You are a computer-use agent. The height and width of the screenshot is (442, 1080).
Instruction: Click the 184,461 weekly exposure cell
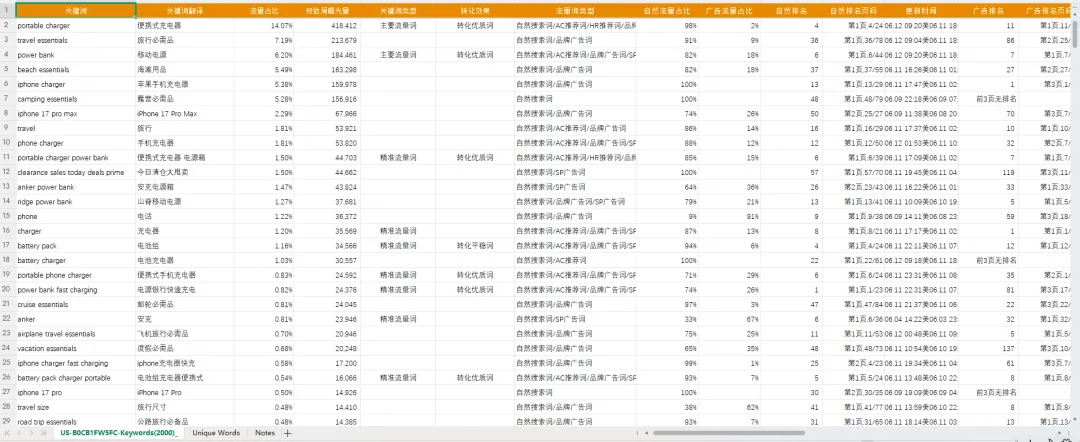click(327, 55)
